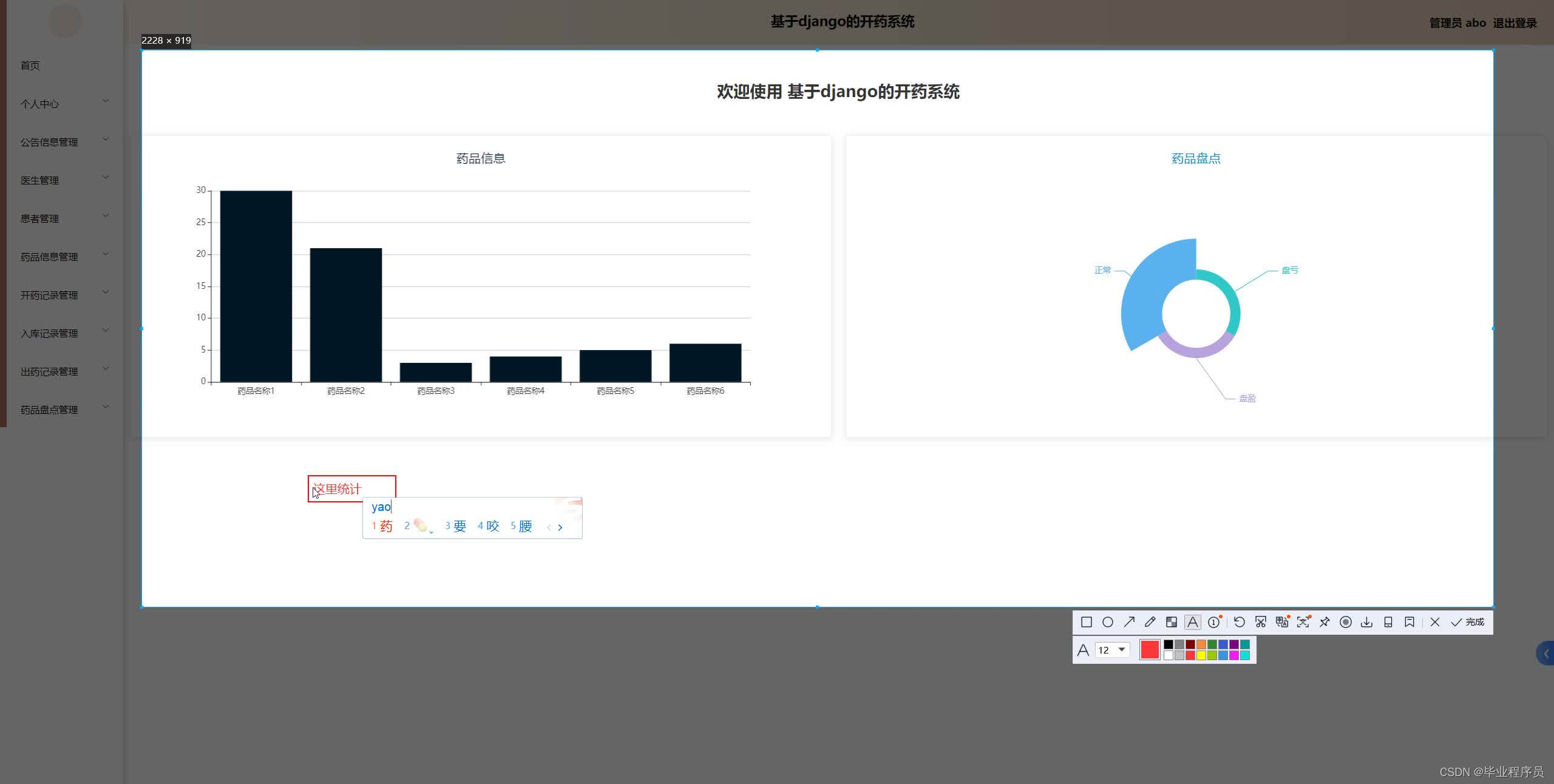Click the profile avatar circle in sidebar
The height and width of the screenshot is (784, 1554).
65,21
